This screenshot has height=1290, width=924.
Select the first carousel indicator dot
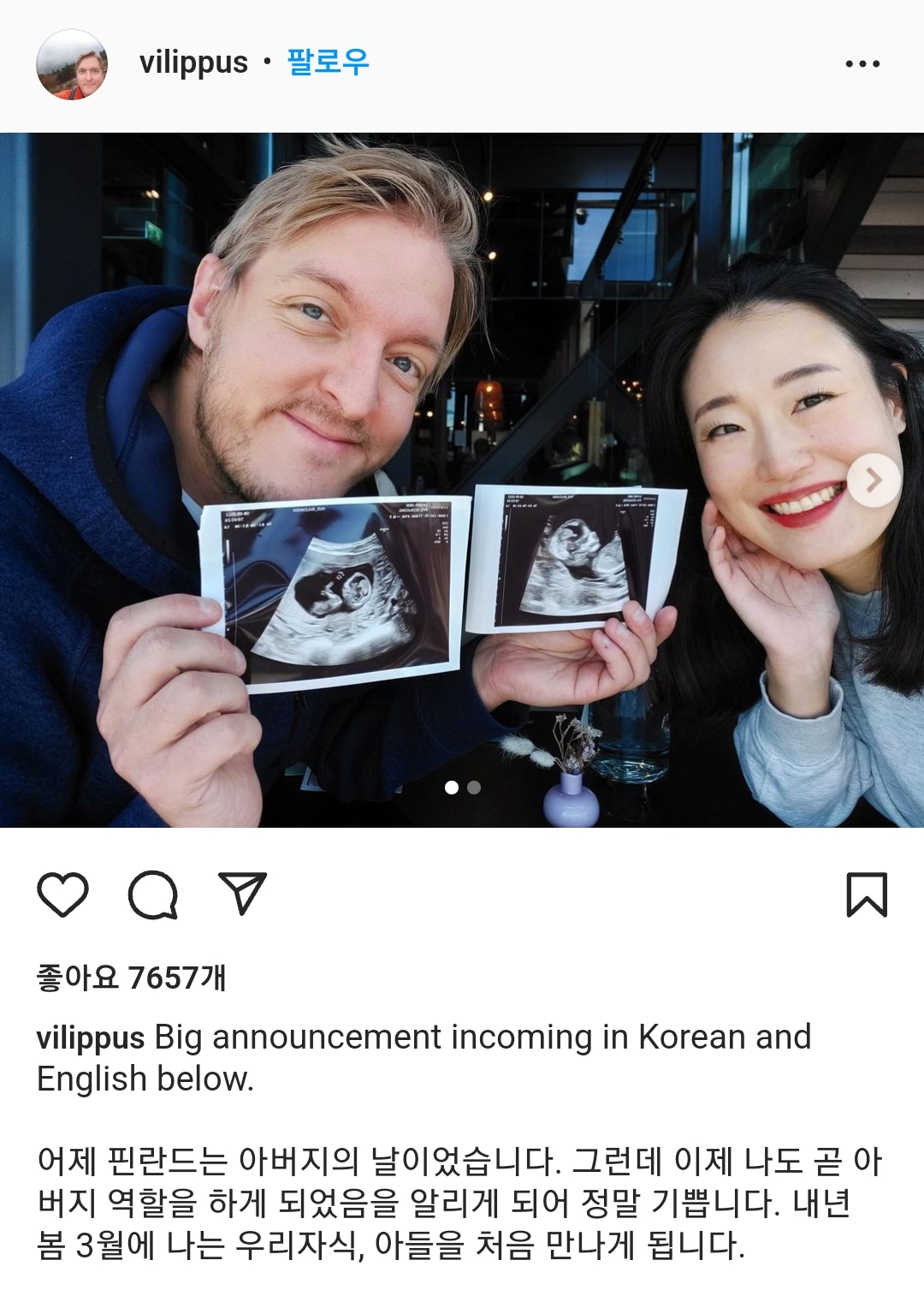[452, 788]
